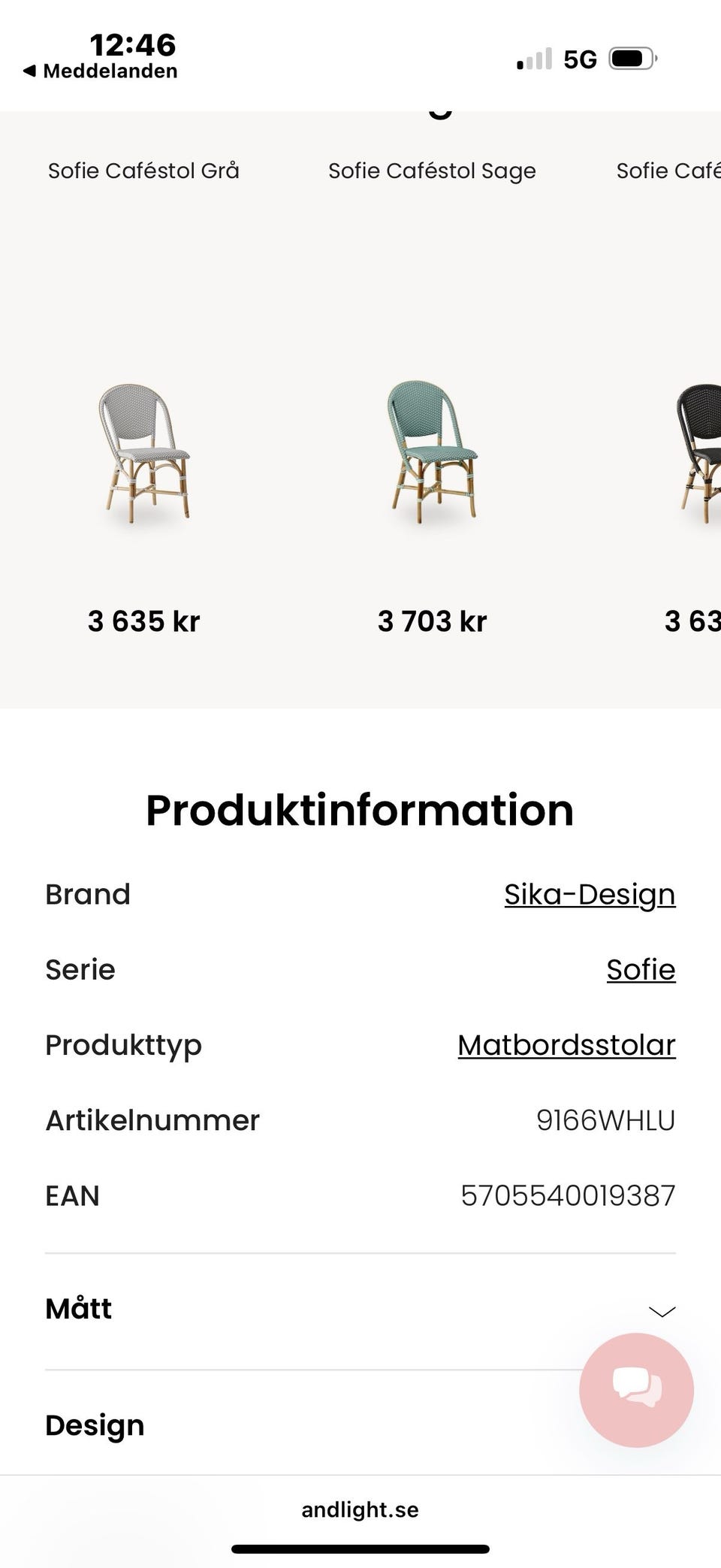This screenshot has width=721, height=1568.
Task: Switch to Sofie Caféstol Sage
Action: click(x=433, y=171)
